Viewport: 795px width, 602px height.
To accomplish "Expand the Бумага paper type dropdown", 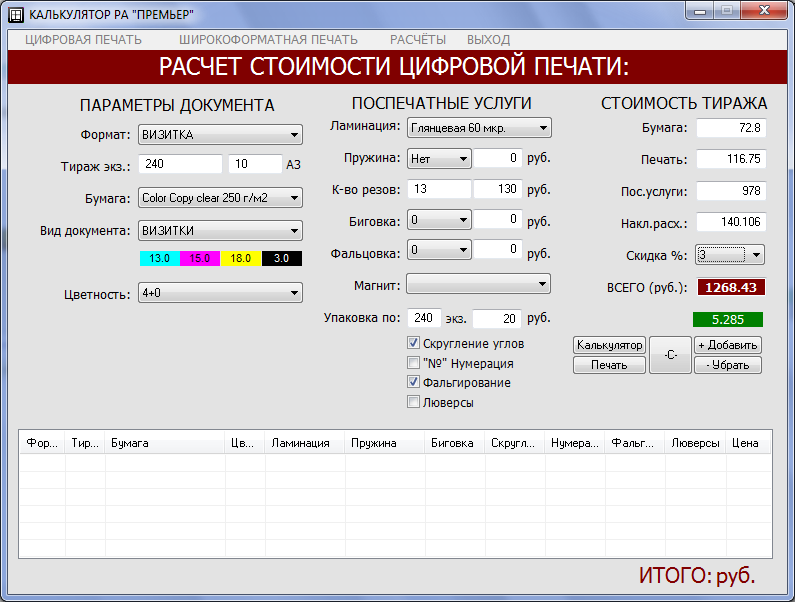I will click(220, 198).
